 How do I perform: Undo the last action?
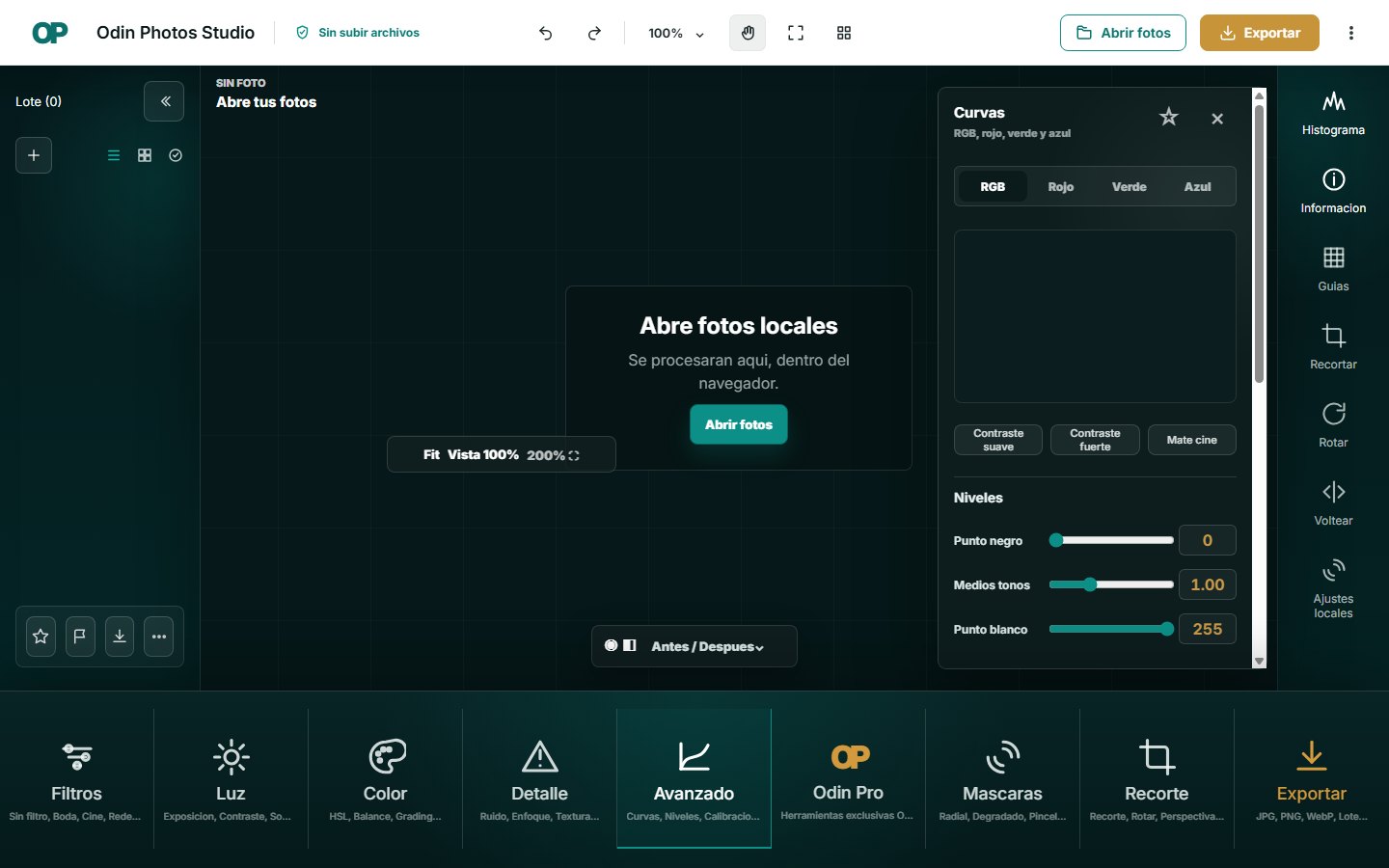(546, 33)
